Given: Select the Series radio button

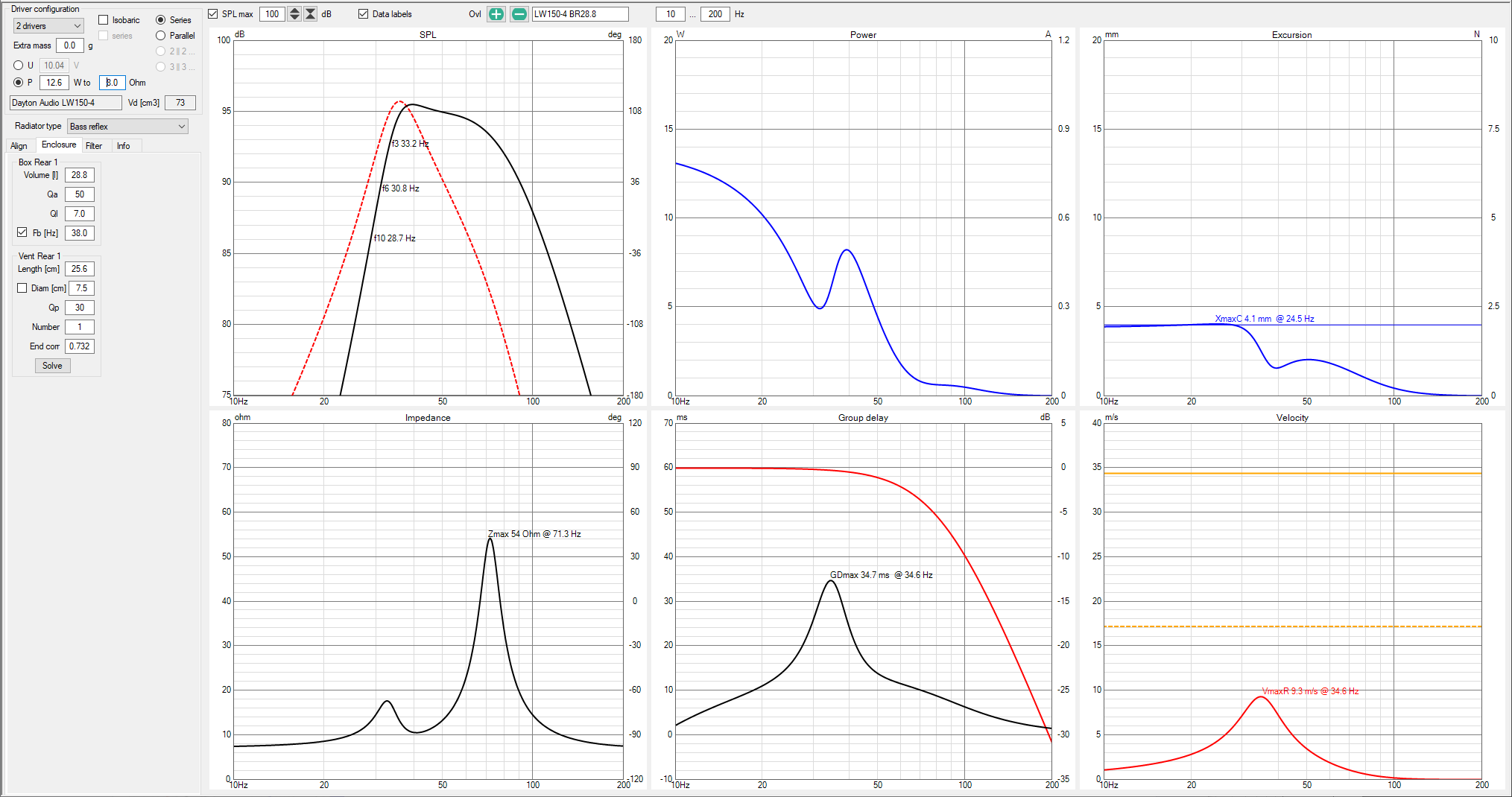Looking at the screenshot, I should pos(160,20).
